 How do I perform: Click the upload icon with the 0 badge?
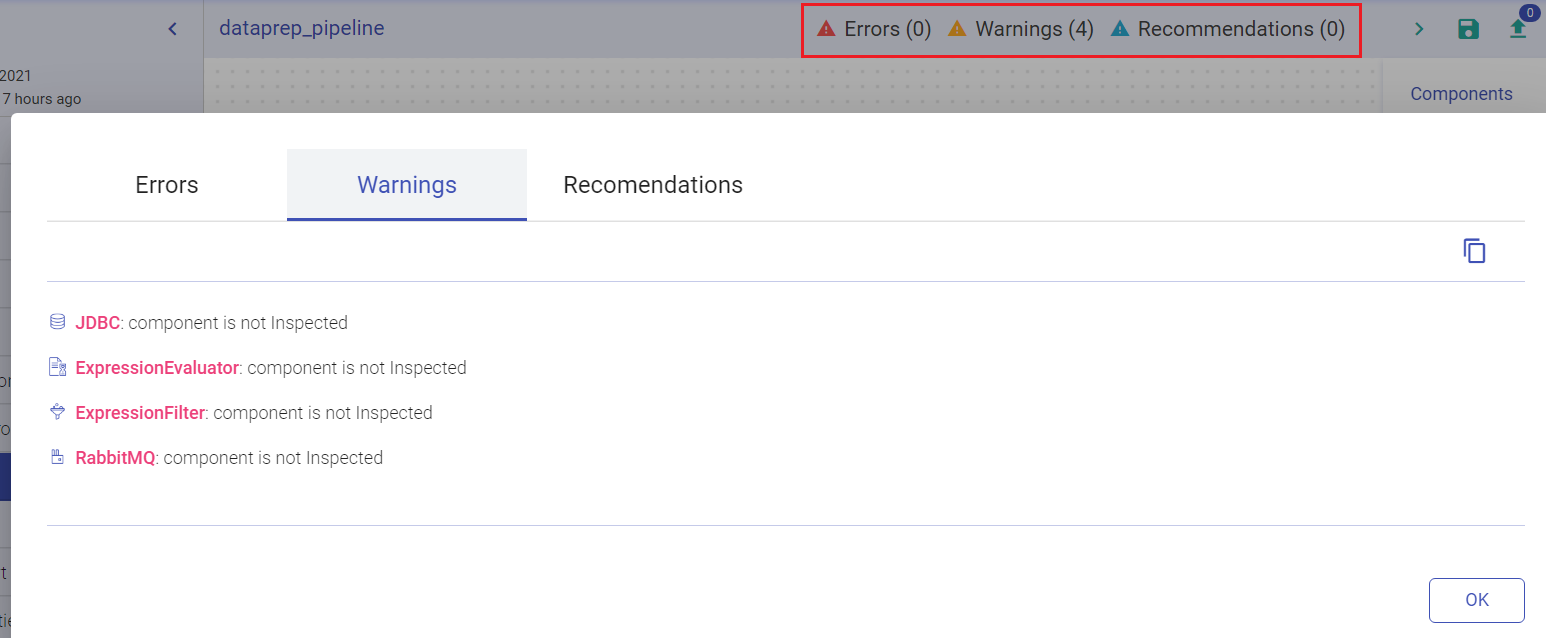1518,29
